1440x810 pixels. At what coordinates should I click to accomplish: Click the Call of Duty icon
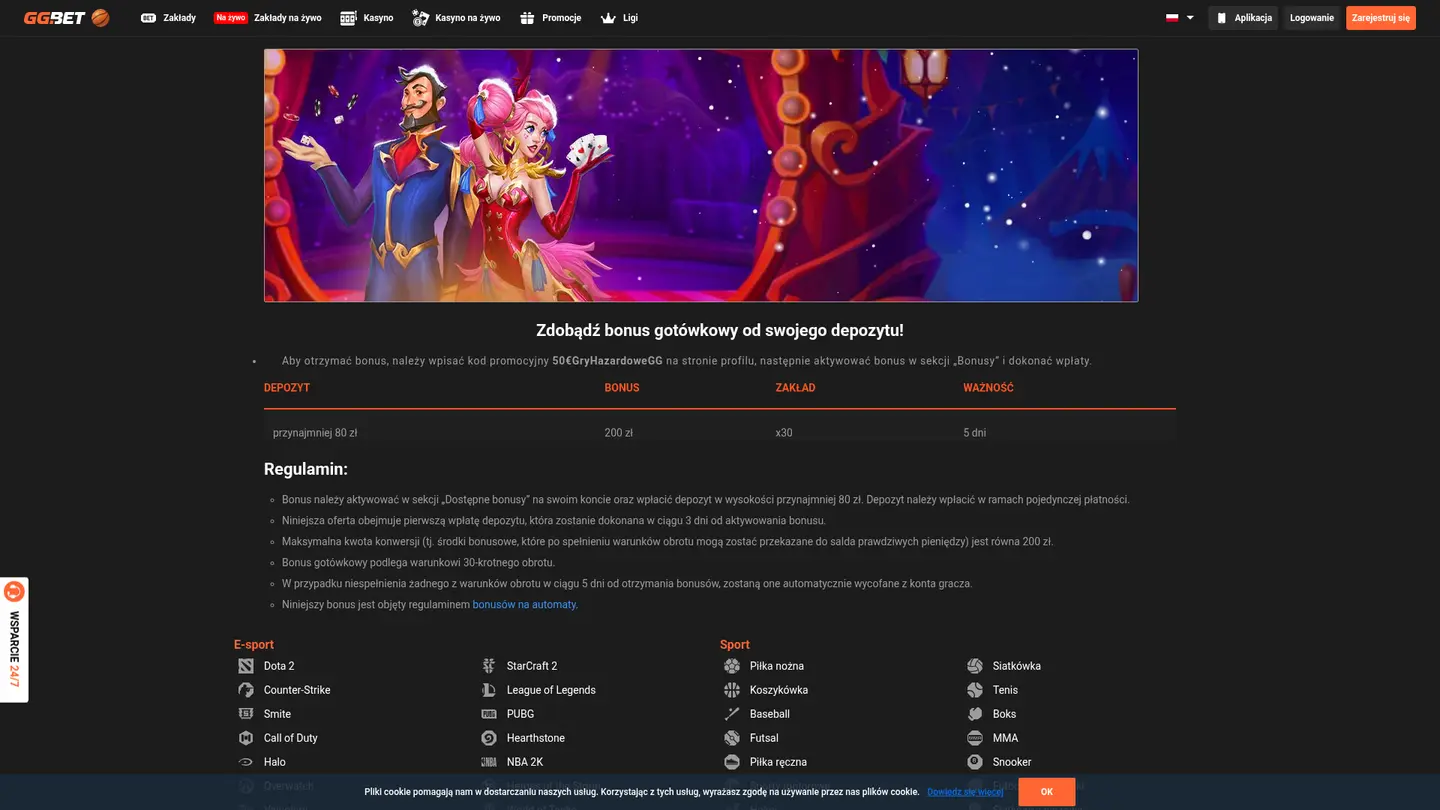pos(246,738)
